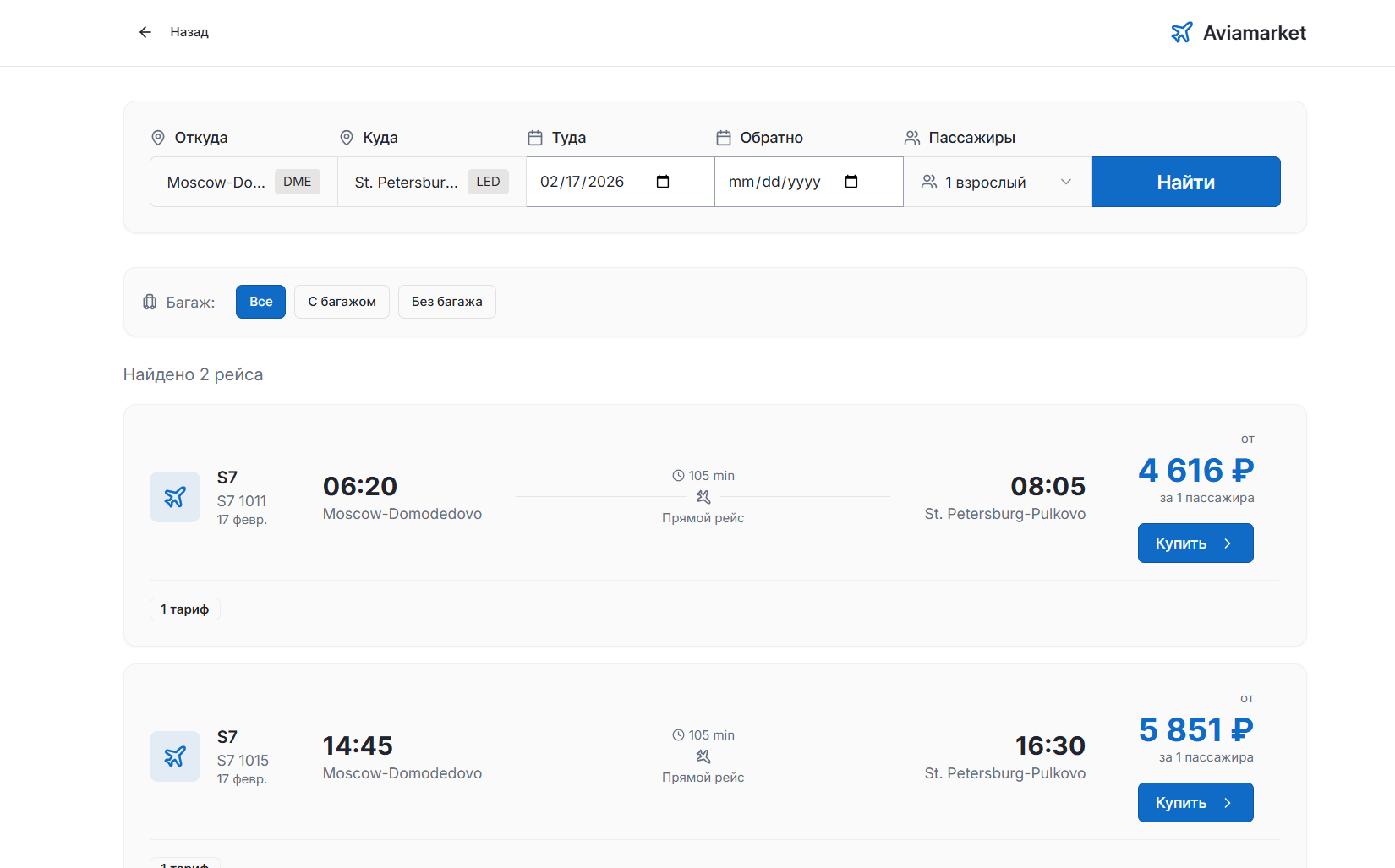Click the airline plane icon for flight S7 1015
The image size is (1395, 868).
[175, 756]
